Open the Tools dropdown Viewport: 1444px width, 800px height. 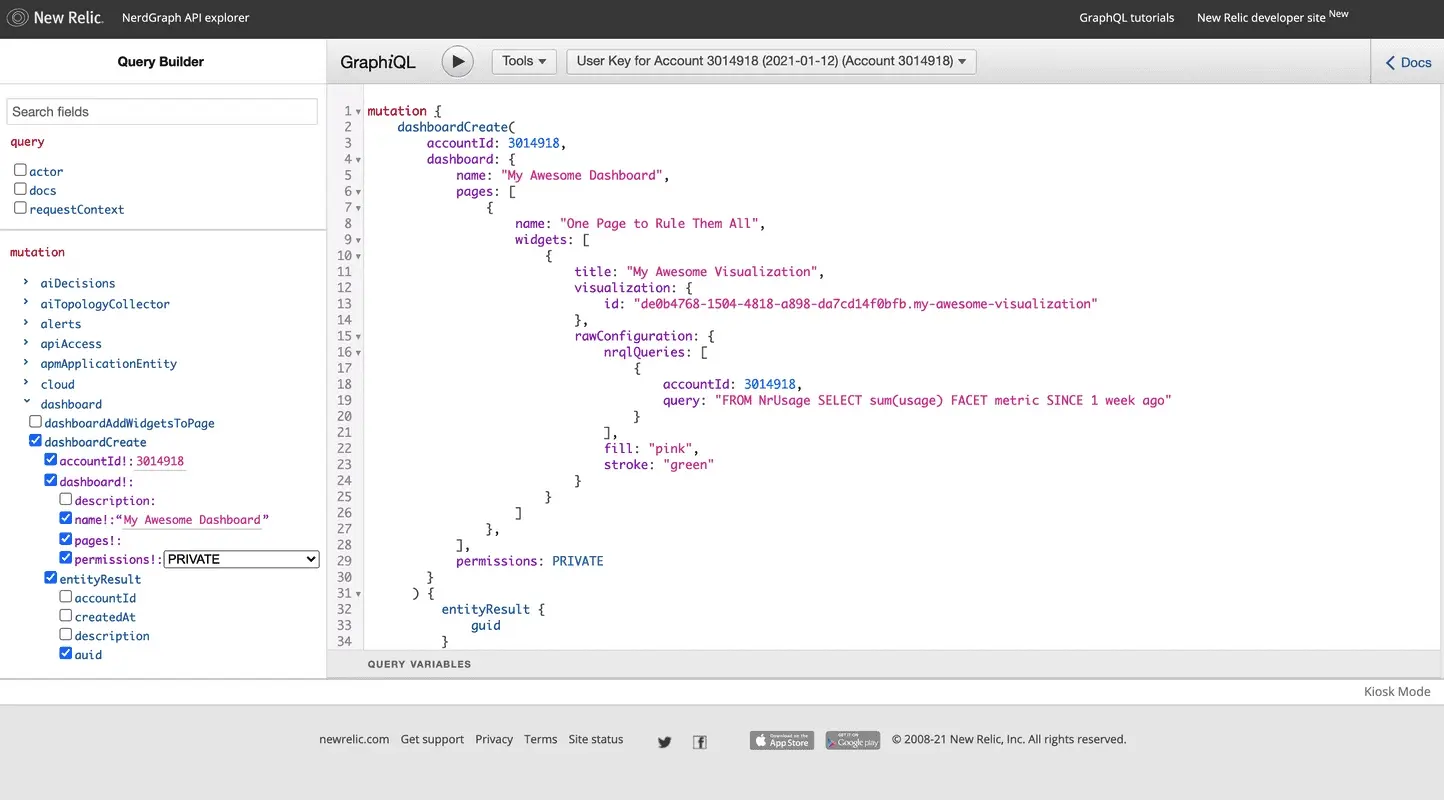523,61
